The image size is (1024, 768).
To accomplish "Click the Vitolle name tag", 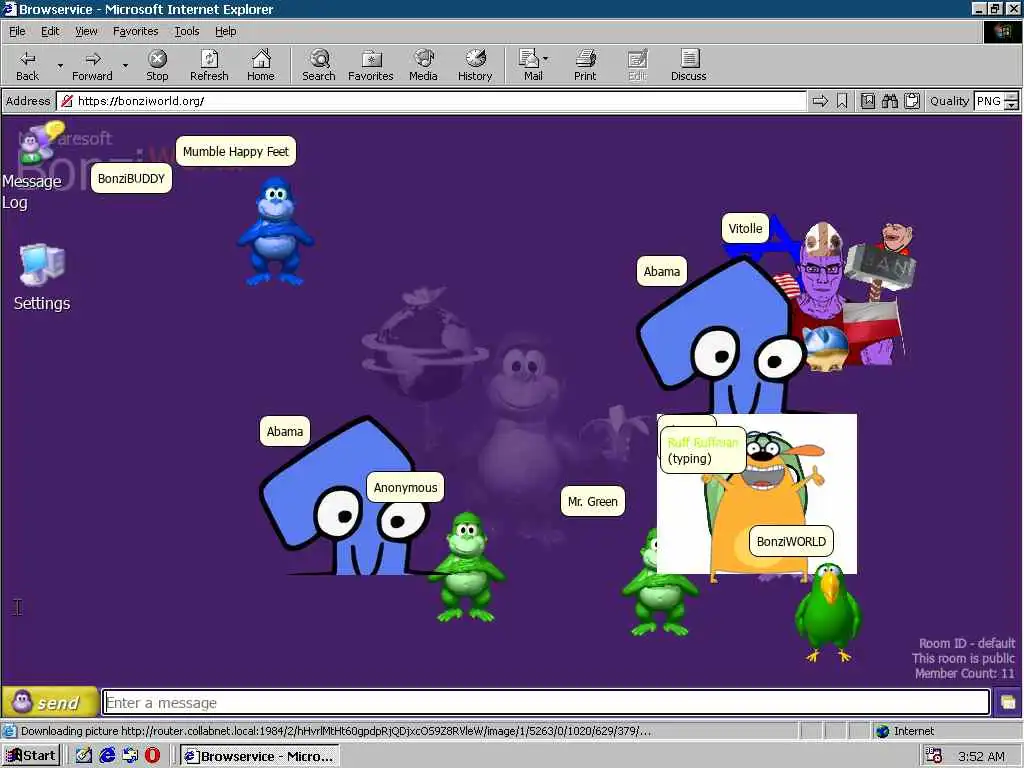I will tap(745, 229).
